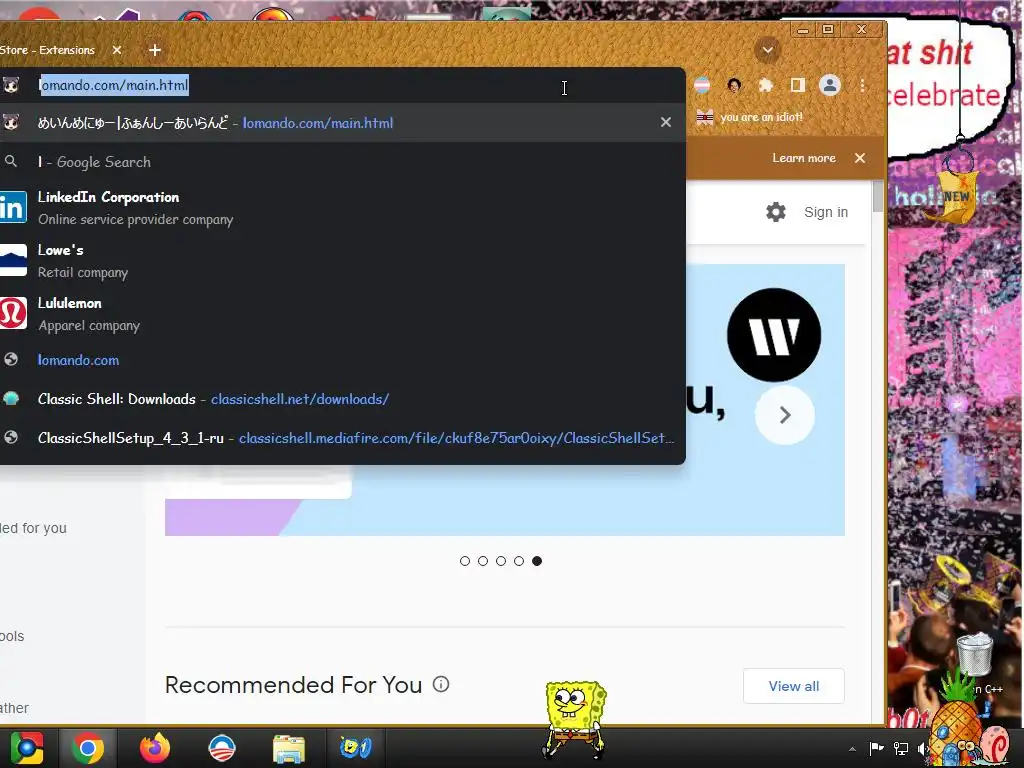Open File Explorer from the taskbar

point(289,749)
